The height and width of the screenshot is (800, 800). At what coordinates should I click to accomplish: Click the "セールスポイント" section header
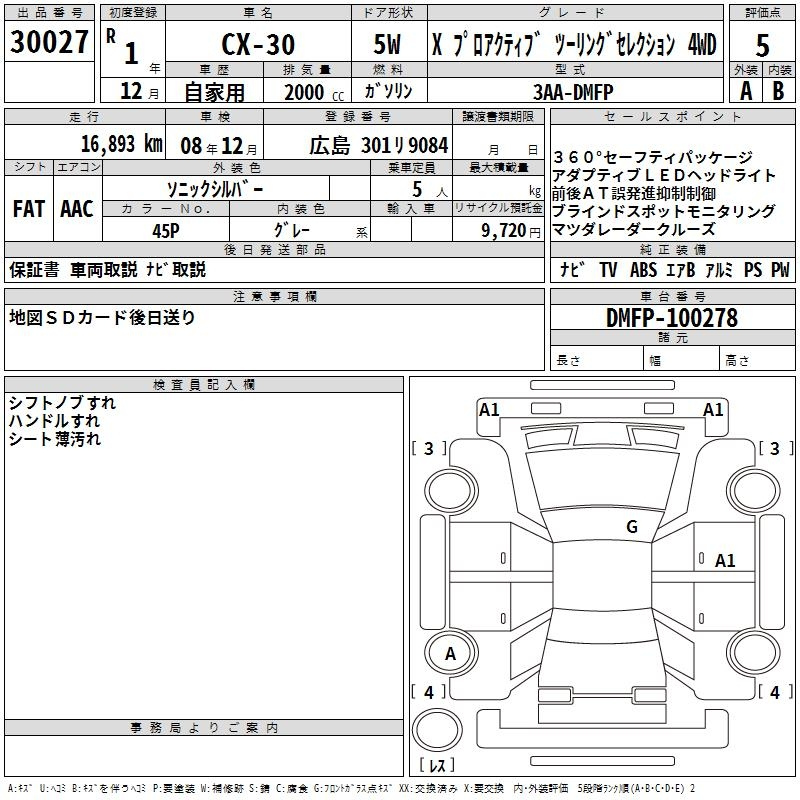[672, 117]
